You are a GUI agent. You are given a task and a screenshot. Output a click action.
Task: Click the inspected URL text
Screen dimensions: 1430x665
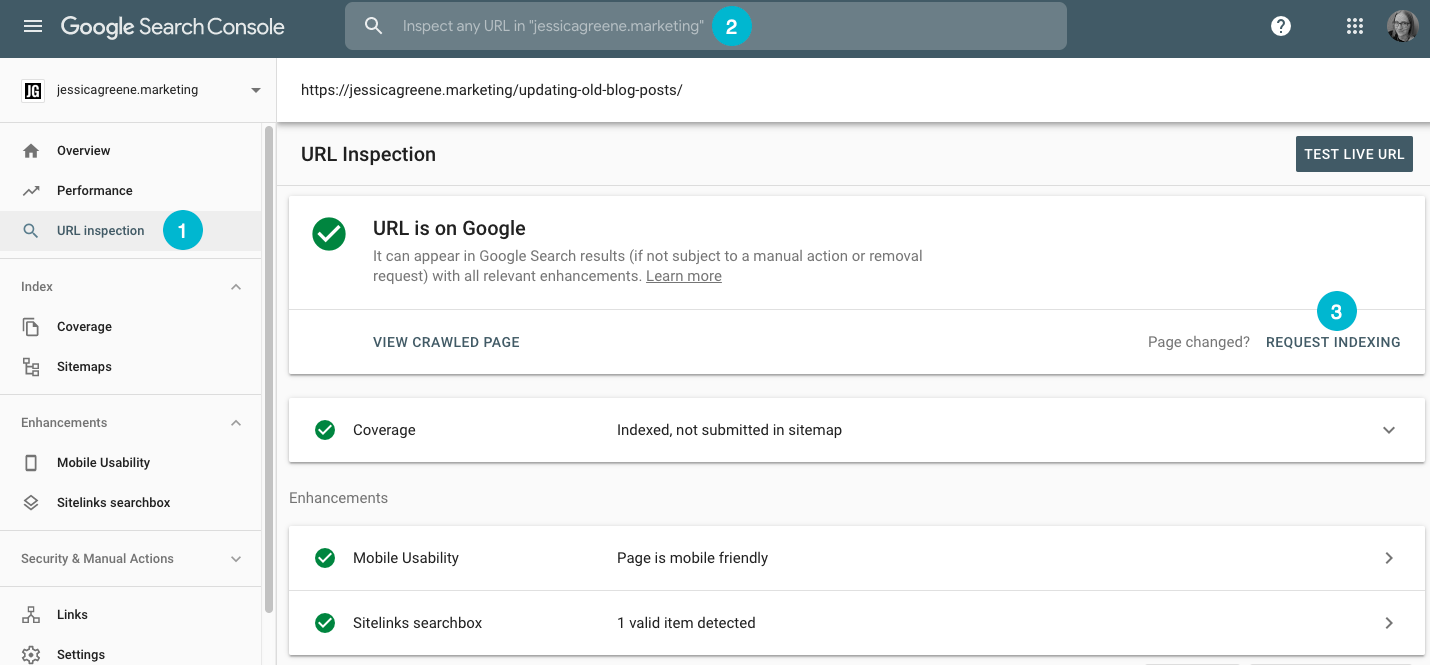tap(492, 90)
